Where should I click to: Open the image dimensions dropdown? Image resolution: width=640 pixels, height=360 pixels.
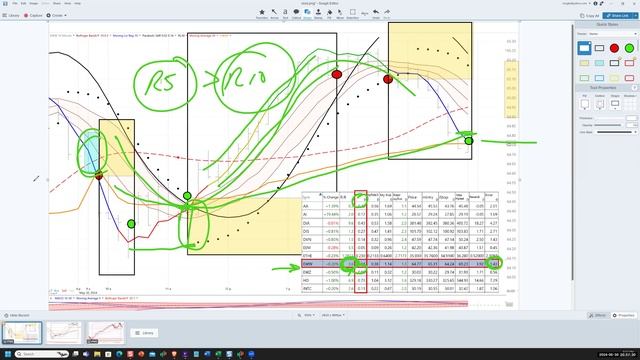coord(333,315)
